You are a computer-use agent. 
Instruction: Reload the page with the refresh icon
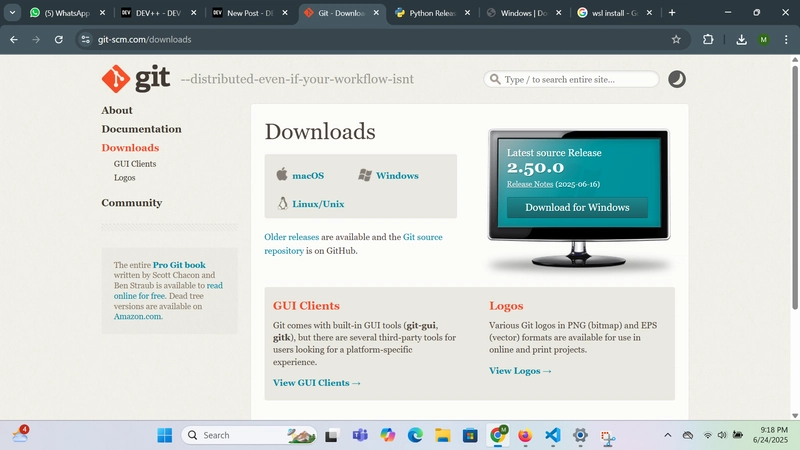[x=59, y=39]
